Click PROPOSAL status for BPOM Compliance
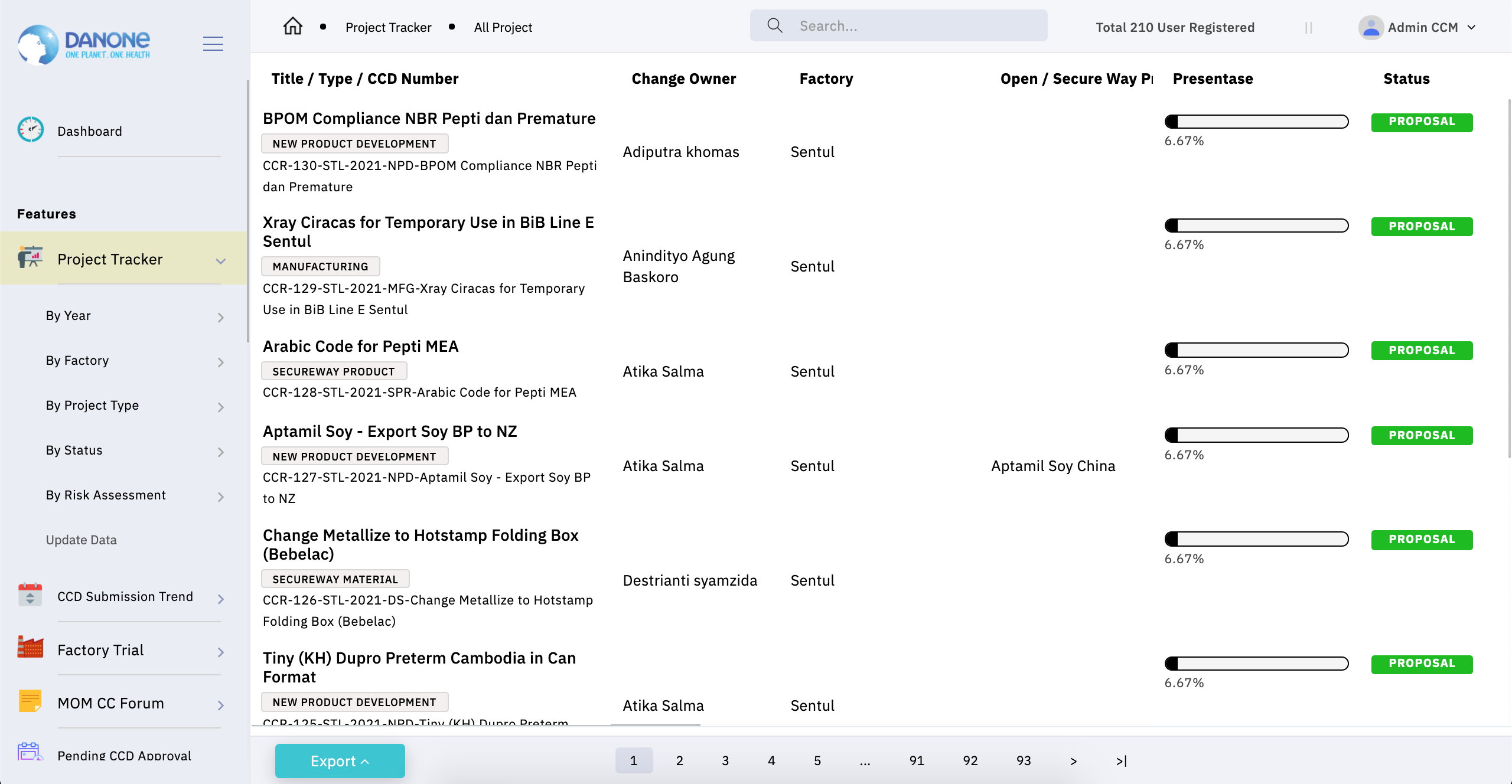The width and height of the screenshot is (1512, 784). click(1422, 122)
